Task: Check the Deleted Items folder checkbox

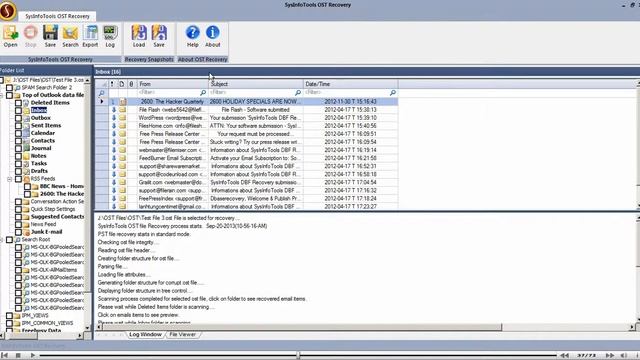Action: tap(18, 102)
